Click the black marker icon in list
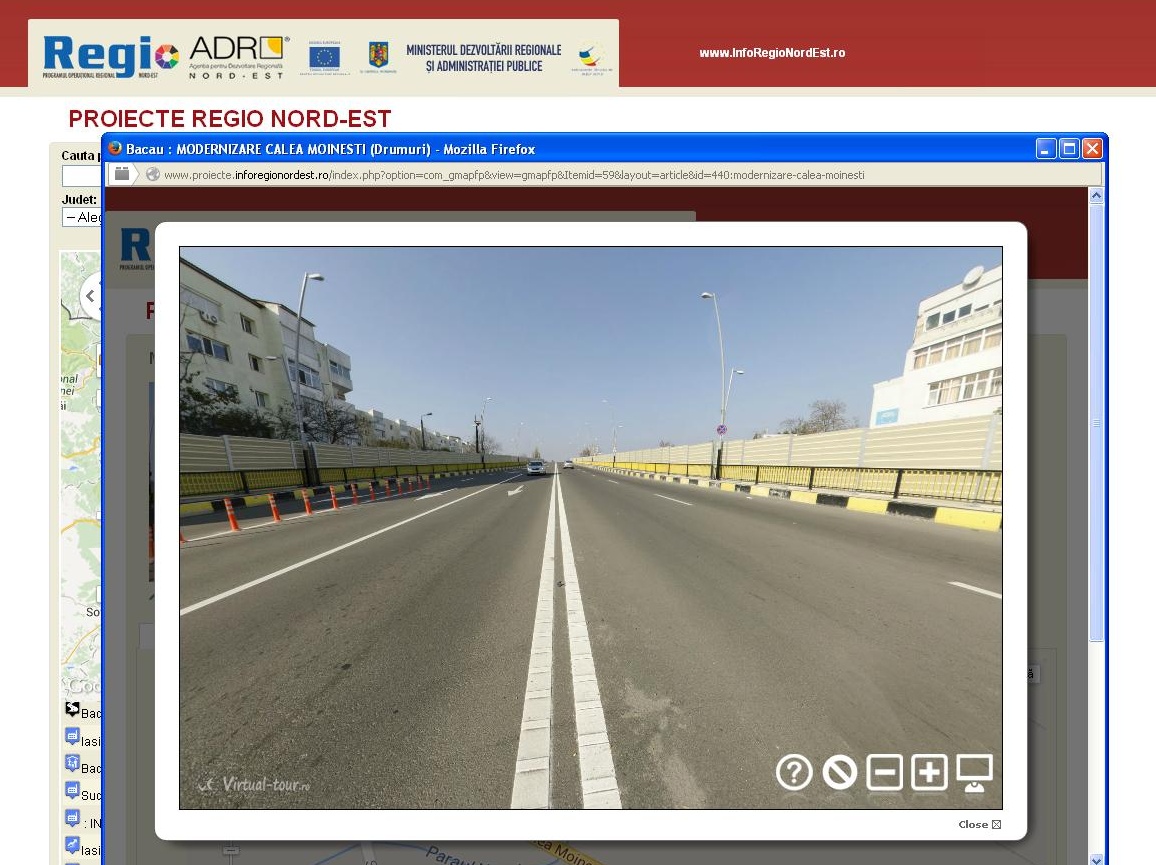 pyautogui.click(x=72, y=710)
